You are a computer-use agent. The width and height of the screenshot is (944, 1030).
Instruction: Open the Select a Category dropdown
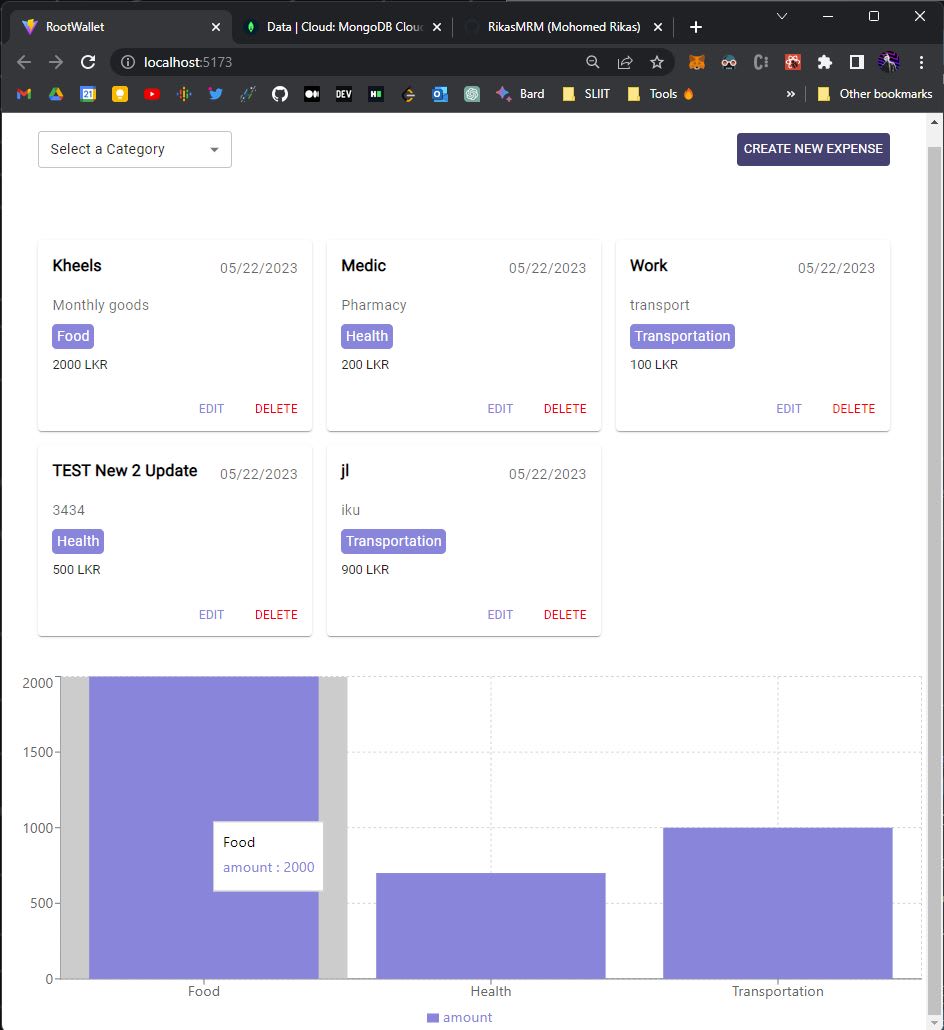click(x=135, y=149)
